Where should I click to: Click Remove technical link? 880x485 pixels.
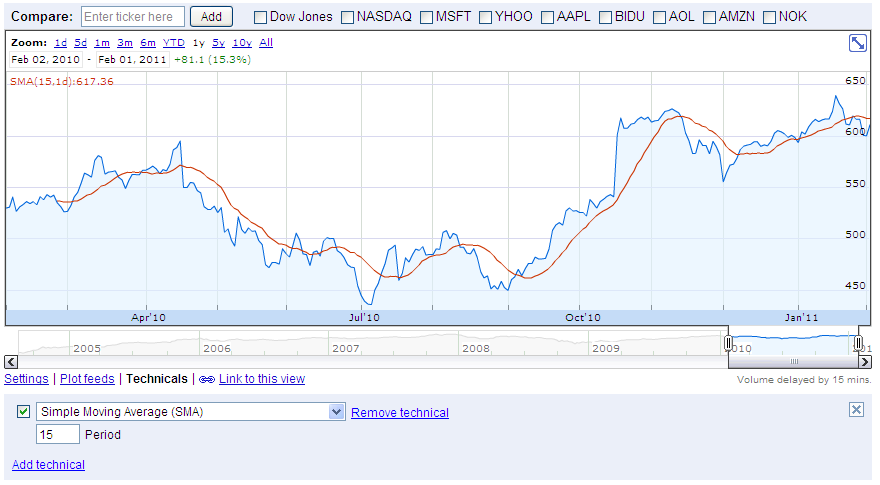click(400, 413)
